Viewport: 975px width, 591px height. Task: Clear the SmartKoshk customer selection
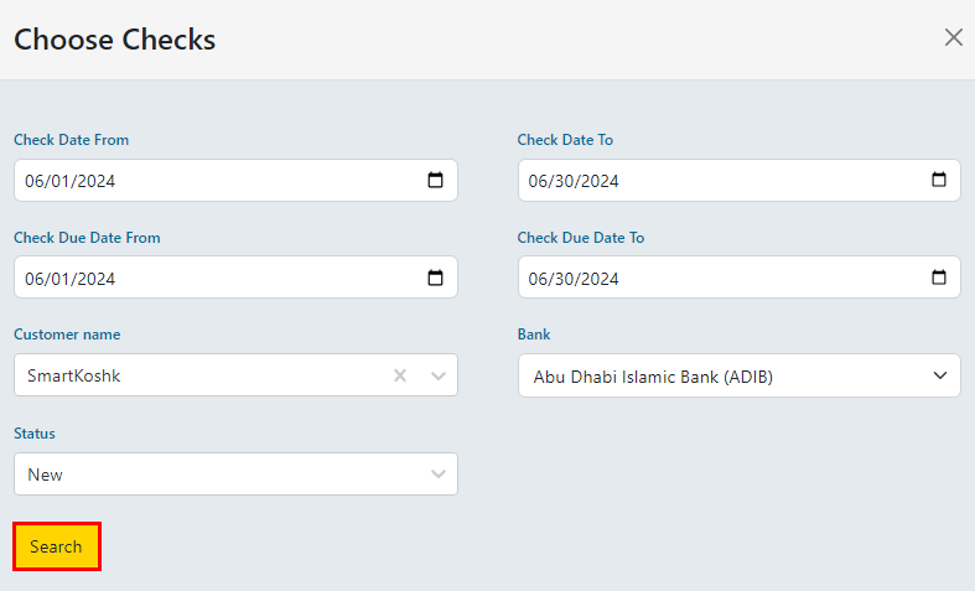tap(400, 376)
